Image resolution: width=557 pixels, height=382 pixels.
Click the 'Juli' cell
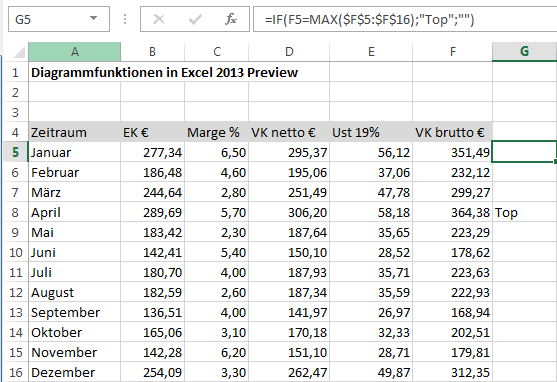(x=75, y=273)
